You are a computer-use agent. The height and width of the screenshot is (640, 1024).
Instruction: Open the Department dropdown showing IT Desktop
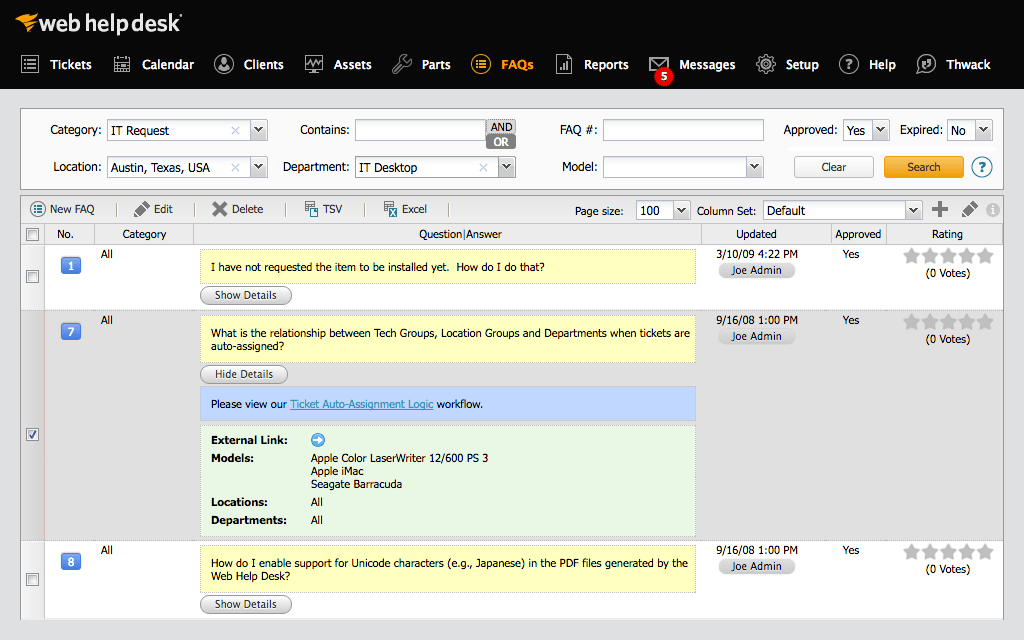click(506, 167)
